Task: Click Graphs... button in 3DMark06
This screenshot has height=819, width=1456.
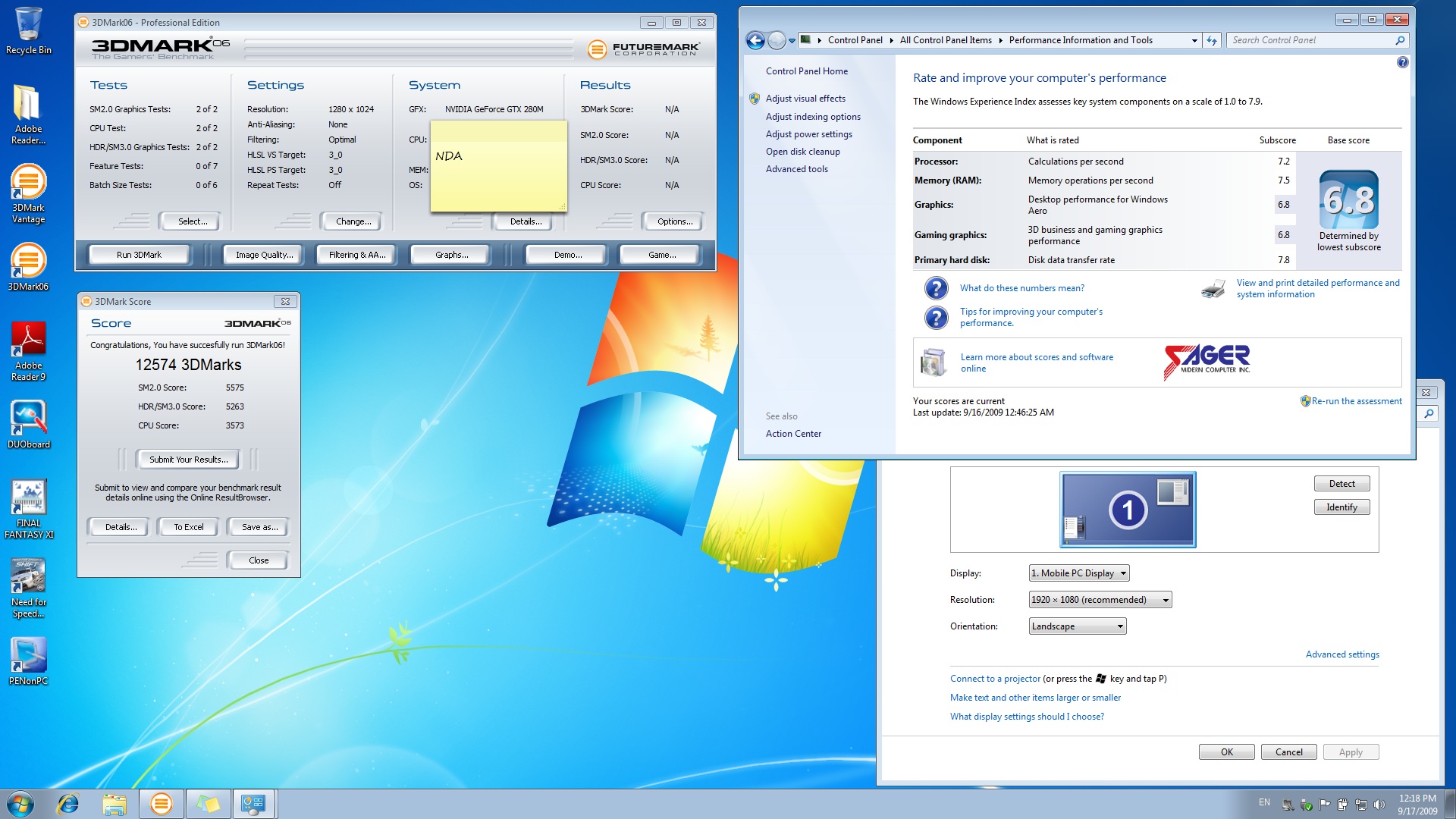Action: 451,255
